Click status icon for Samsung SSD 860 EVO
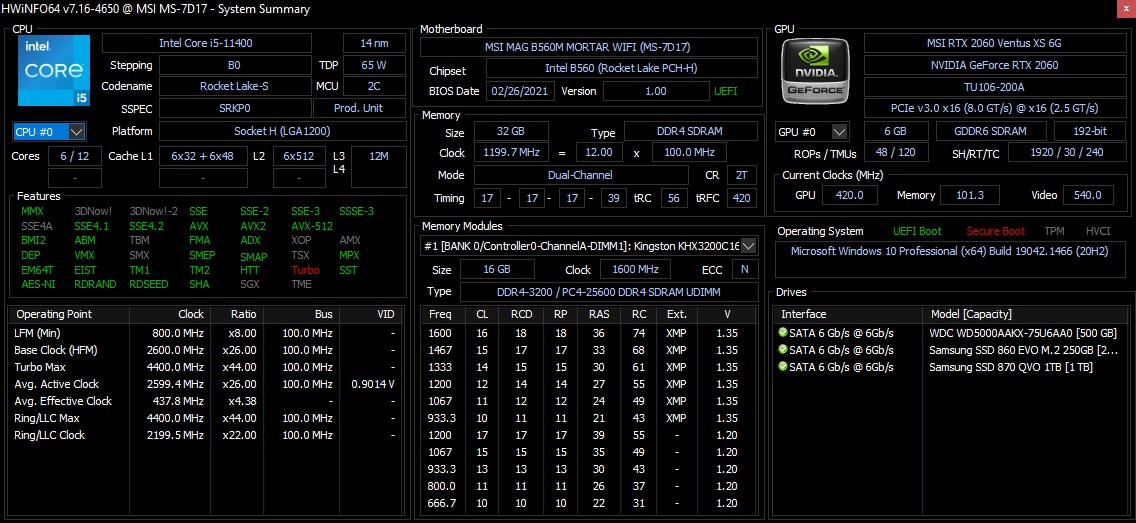This screenshot has width=1136, height=523. click(x=783, y=350)
